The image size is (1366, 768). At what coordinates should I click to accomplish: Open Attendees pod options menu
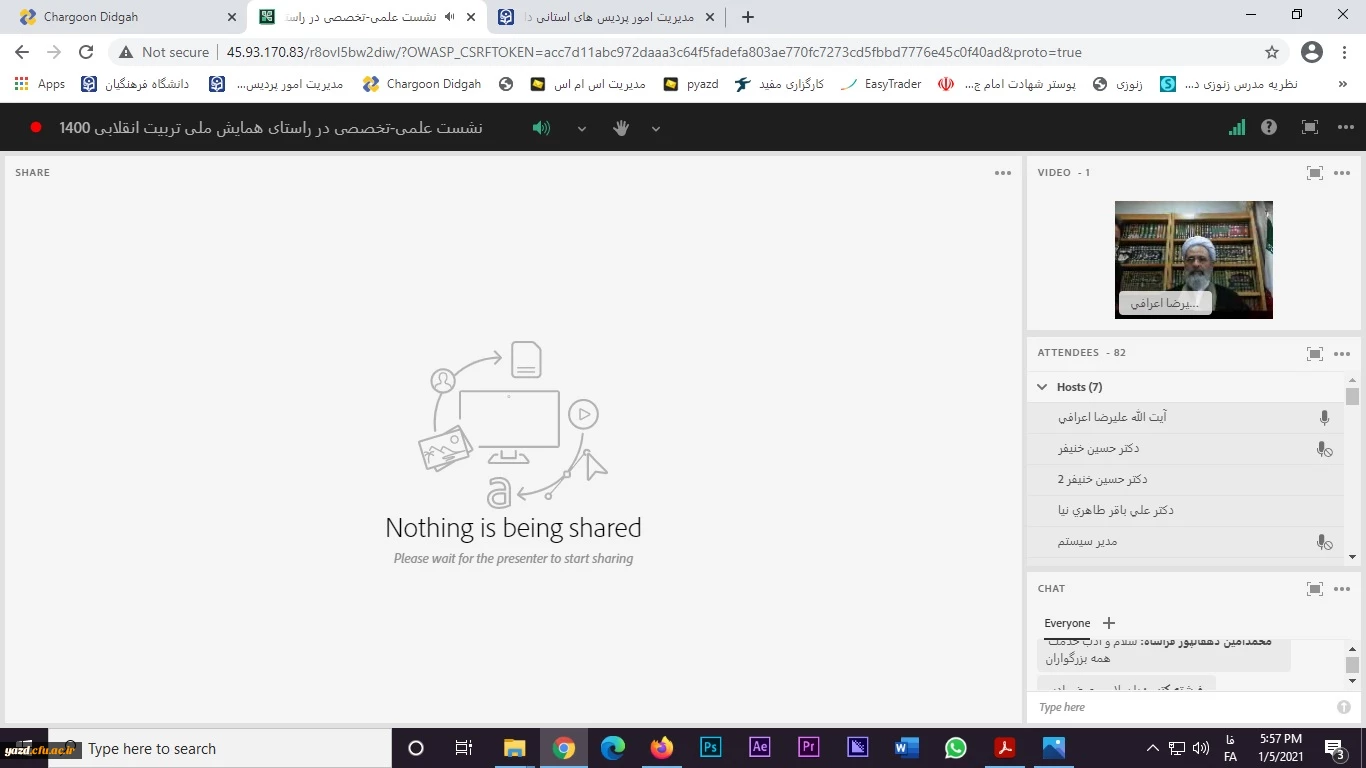pos(1342,353)
